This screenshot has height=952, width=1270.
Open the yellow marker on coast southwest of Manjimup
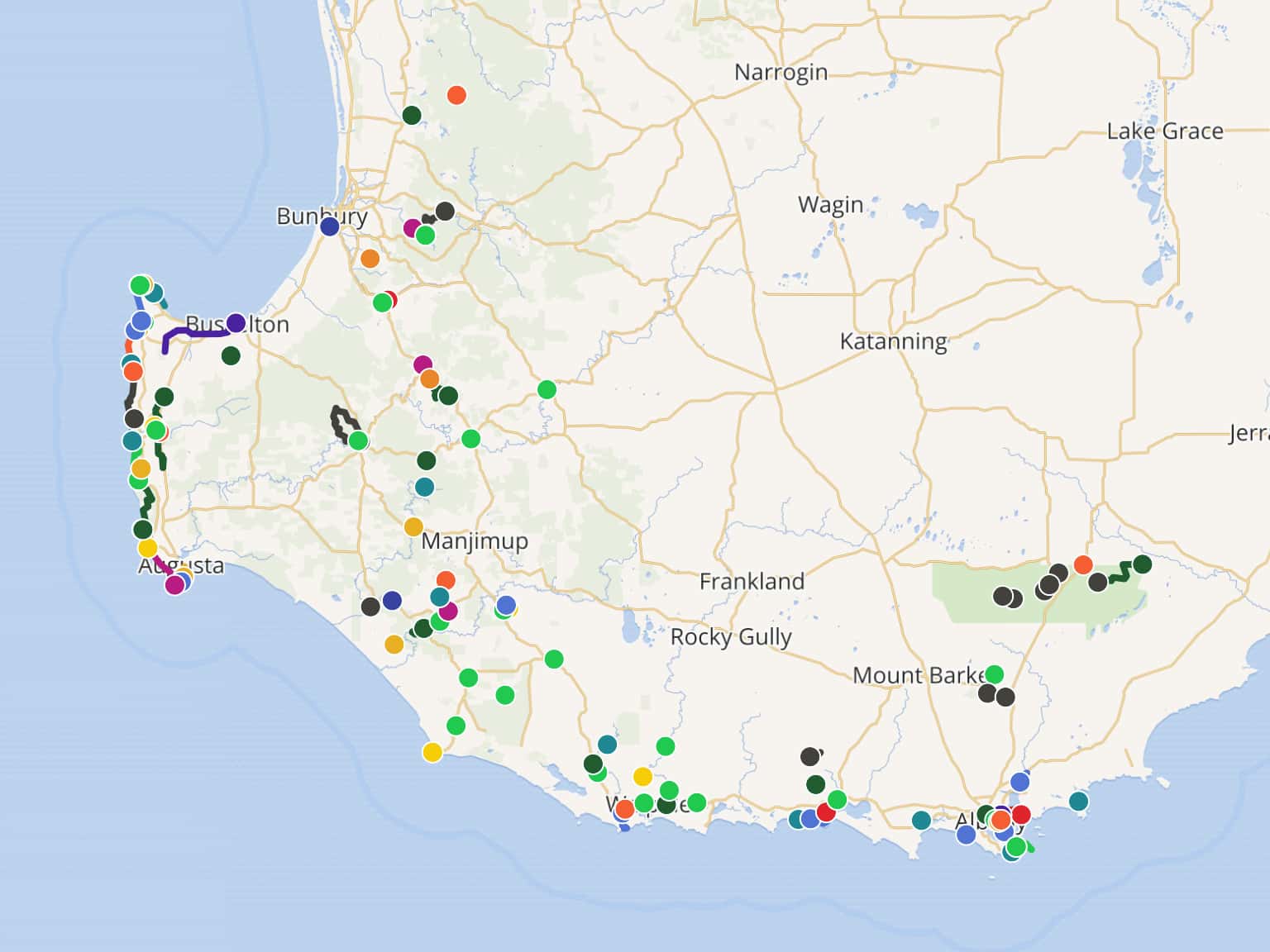tap(432, 752)
